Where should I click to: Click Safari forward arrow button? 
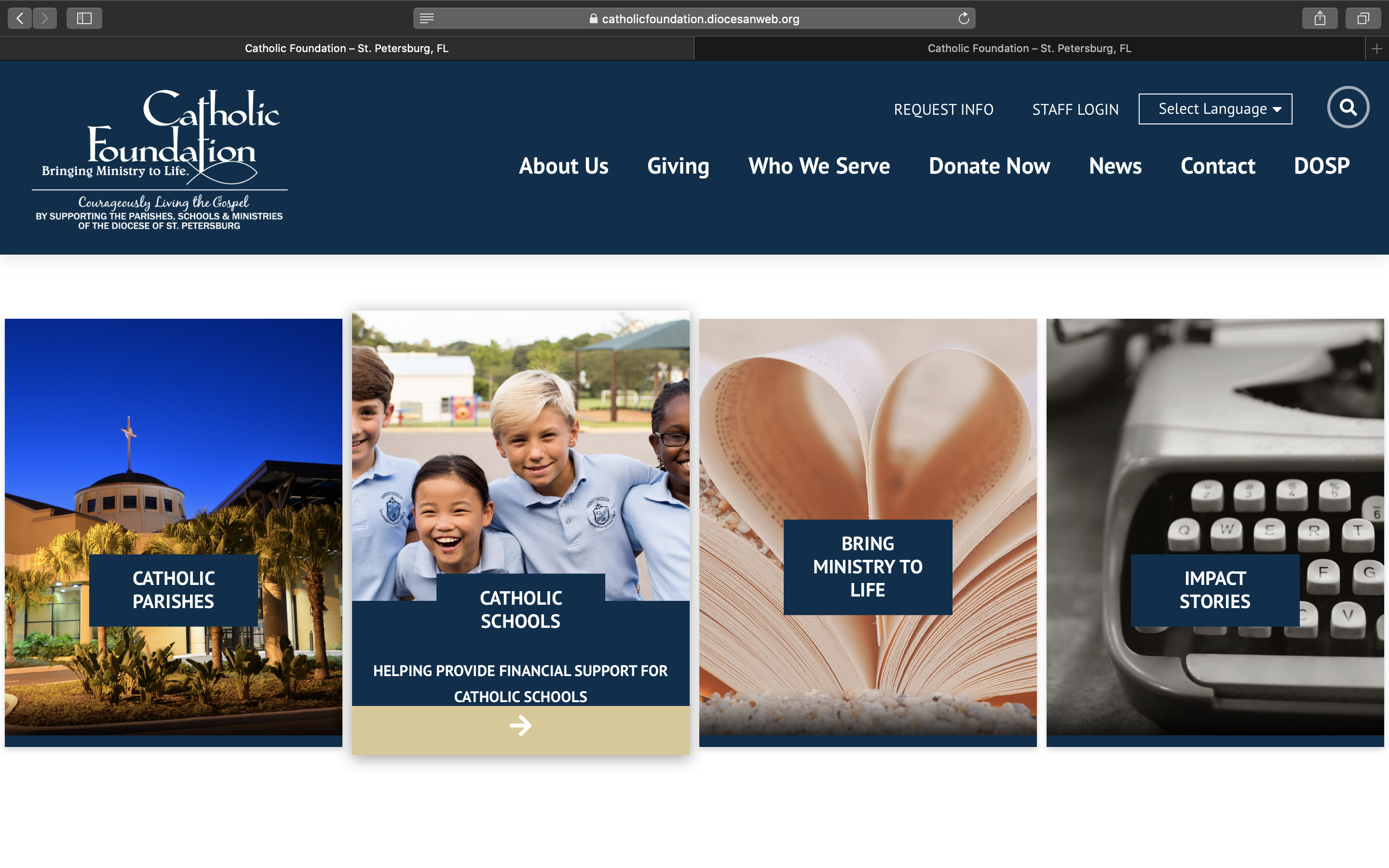click(x=45, y=18)
